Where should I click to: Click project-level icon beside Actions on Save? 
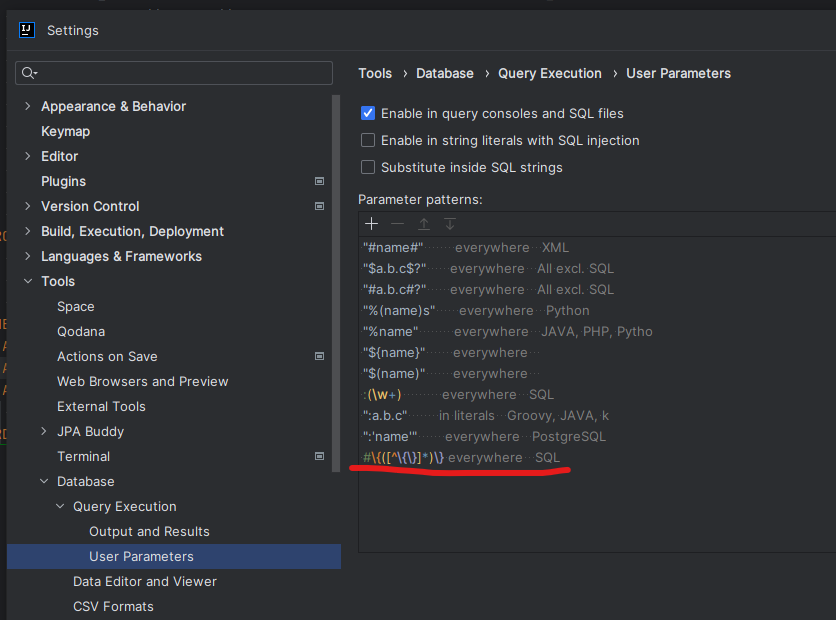click(x=319, y=356)
